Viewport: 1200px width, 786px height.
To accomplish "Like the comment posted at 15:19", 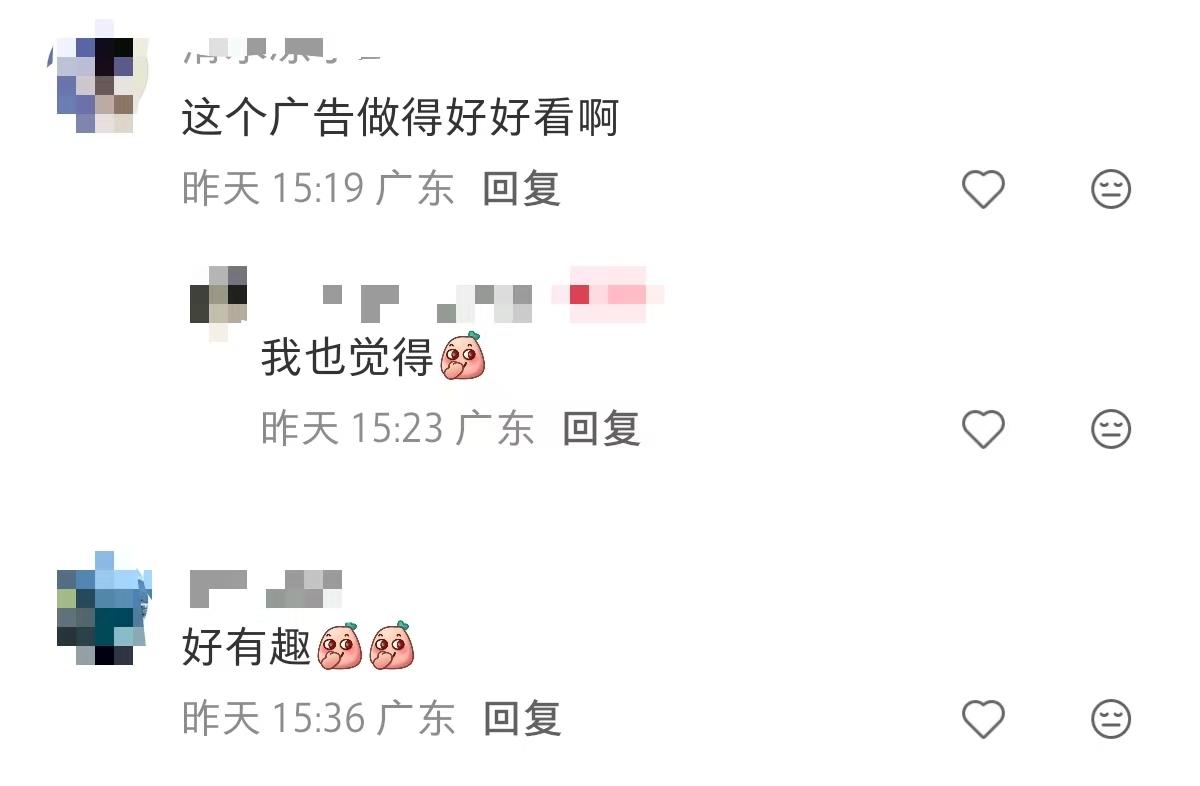I will tap(983, 189).
